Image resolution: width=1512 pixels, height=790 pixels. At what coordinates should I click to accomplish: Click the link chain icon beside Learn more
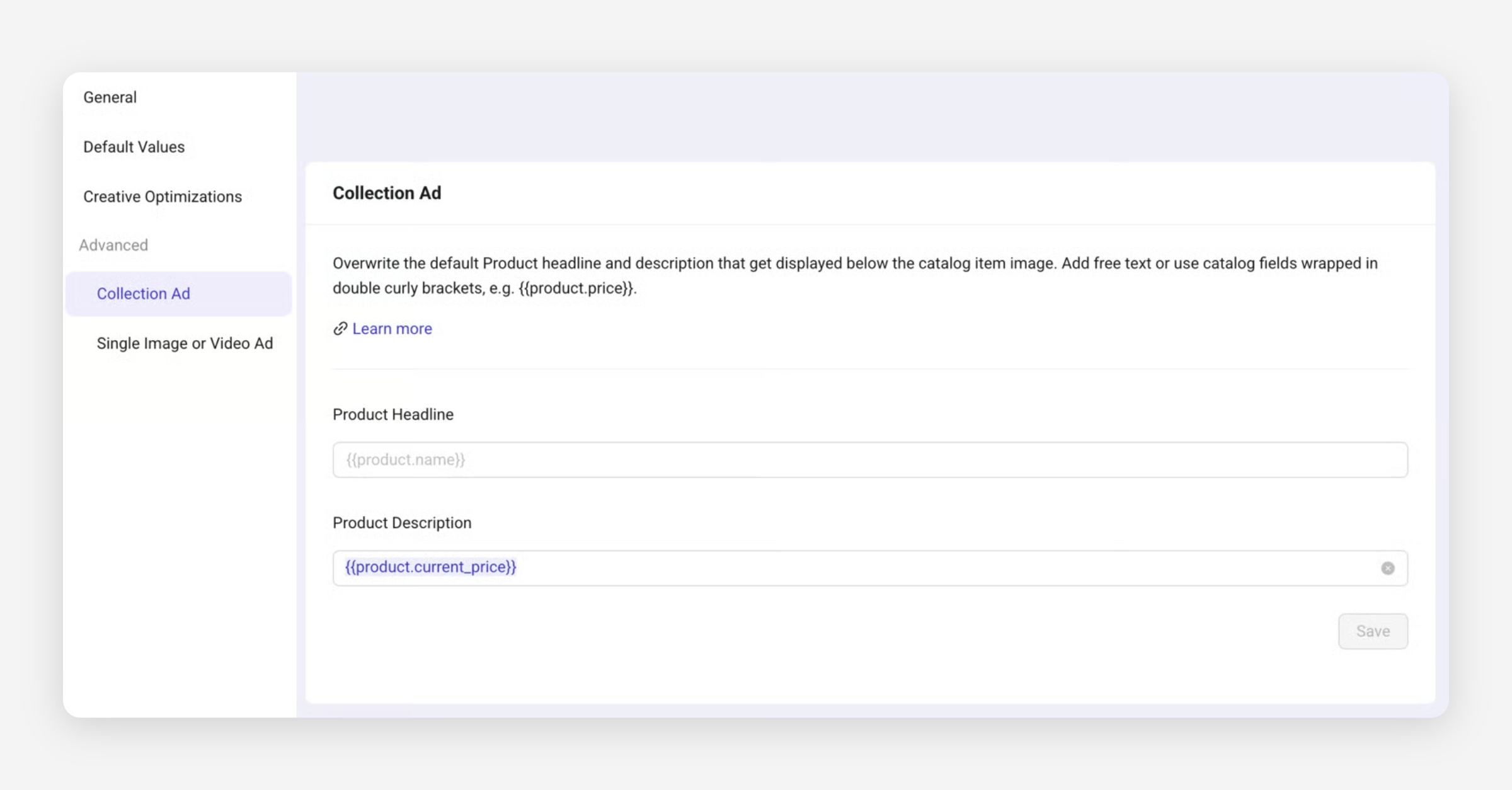(340, 329)
